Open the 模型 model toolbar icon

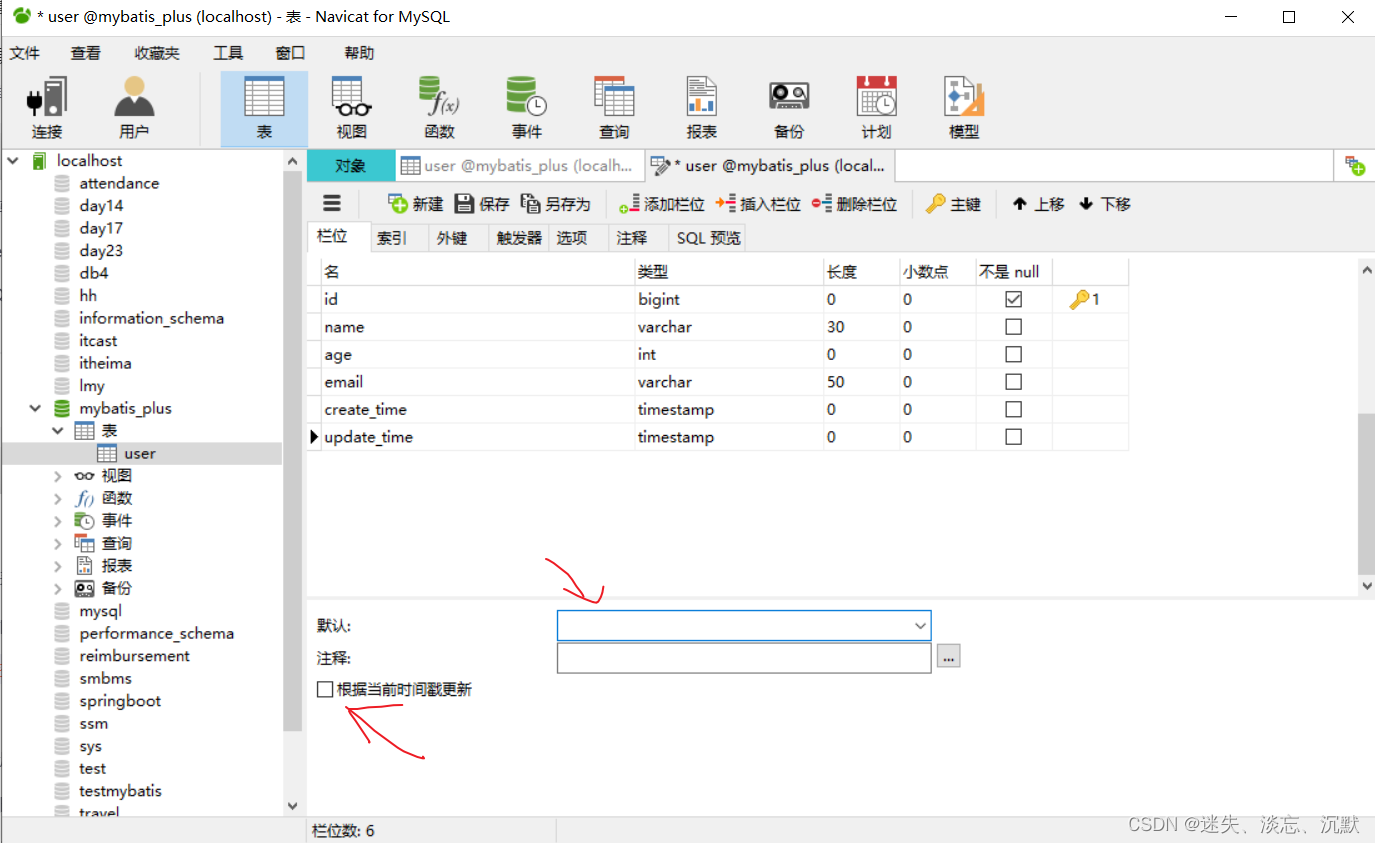(x=964, y=108)
